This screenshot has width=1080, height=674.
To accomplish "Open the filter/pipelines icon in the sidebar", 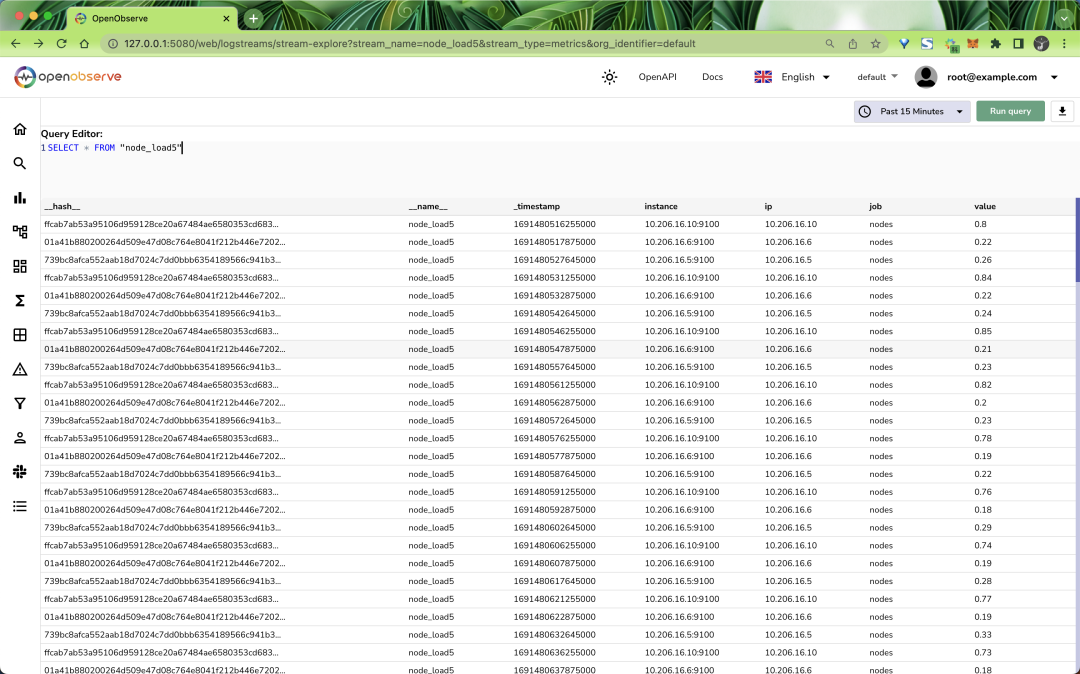I will [19, 403].
